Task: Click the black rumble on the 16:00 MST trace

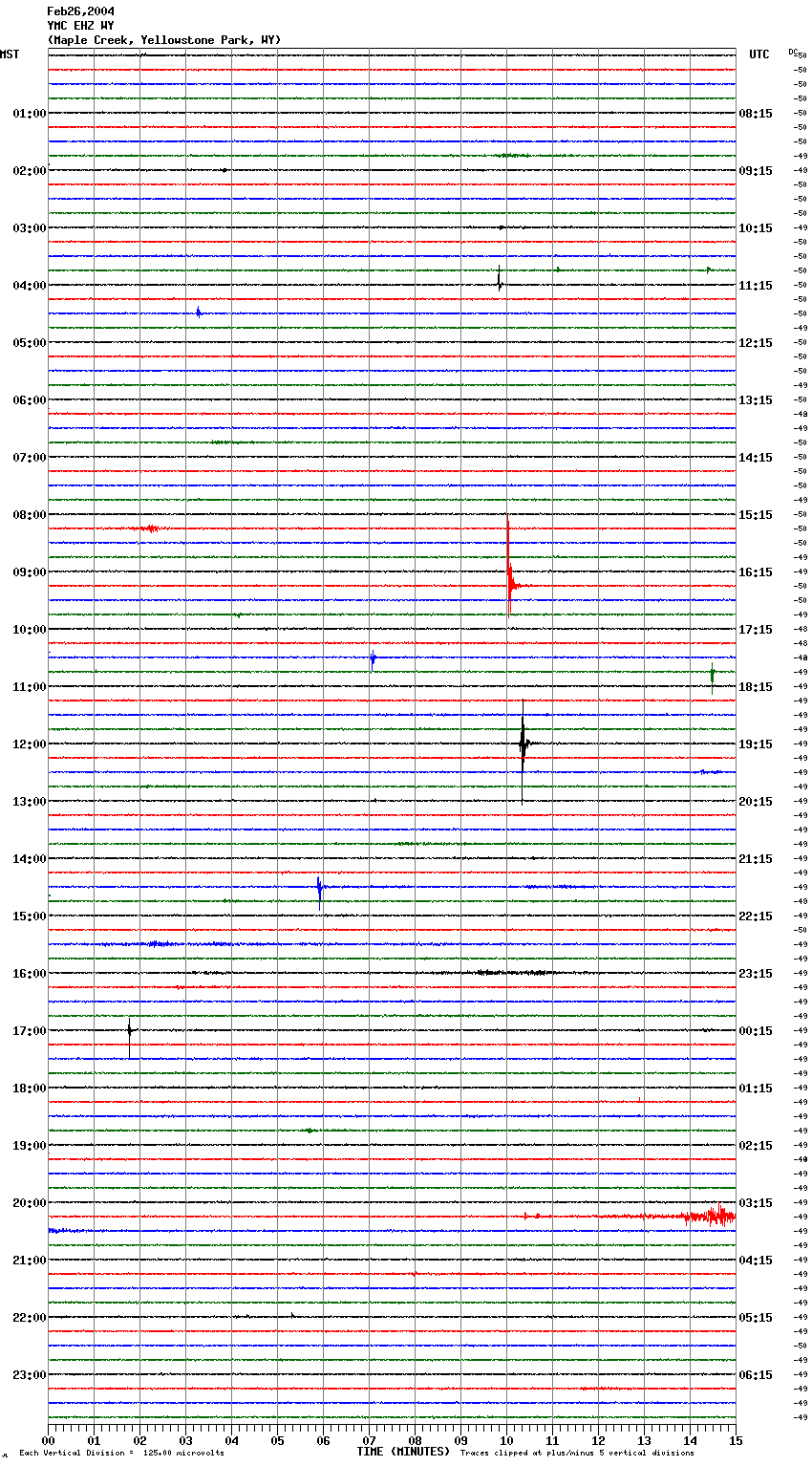Action: [516, 973]
